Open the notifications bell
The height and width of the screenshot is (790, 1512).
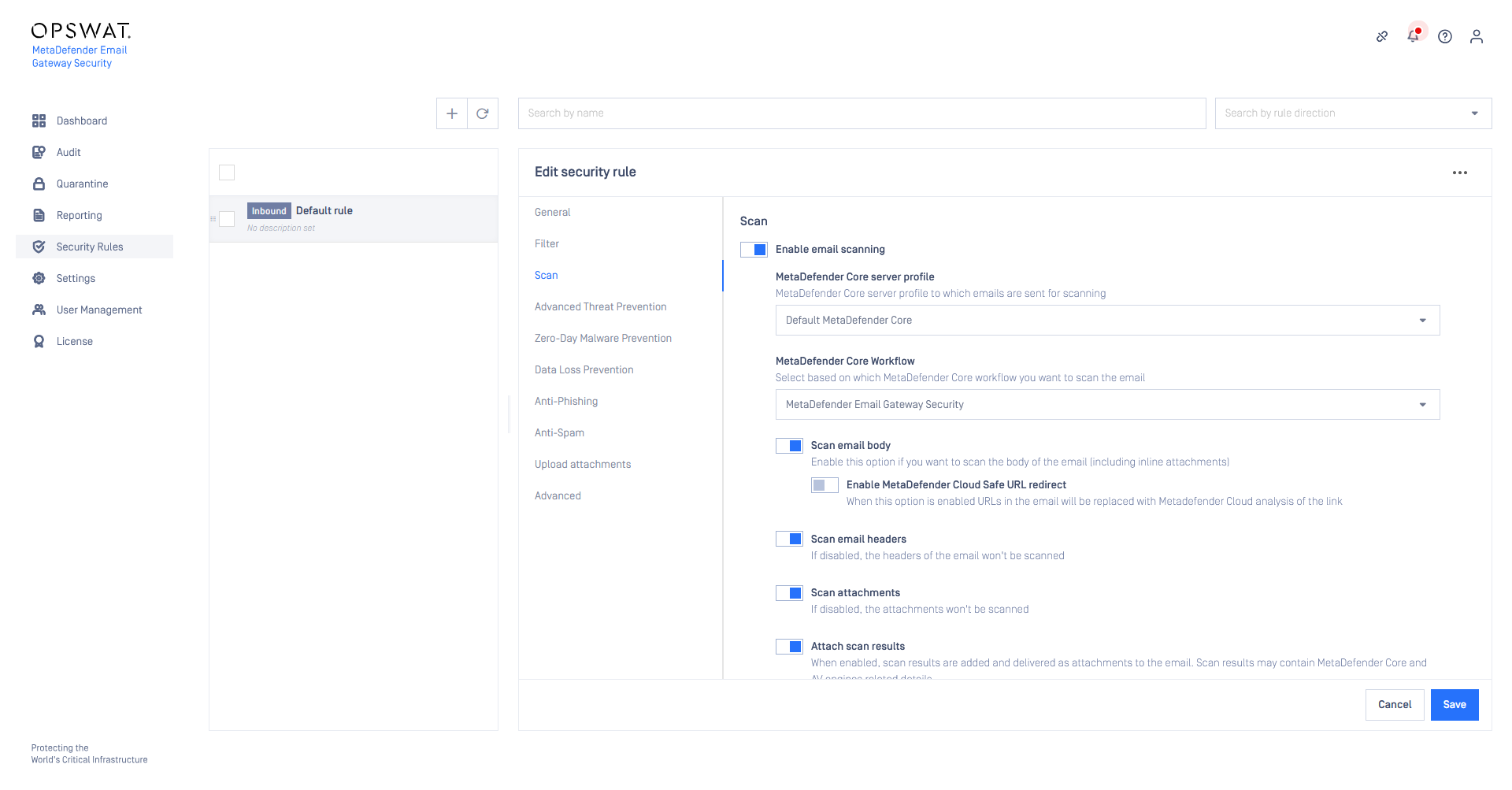[1414, 36]
